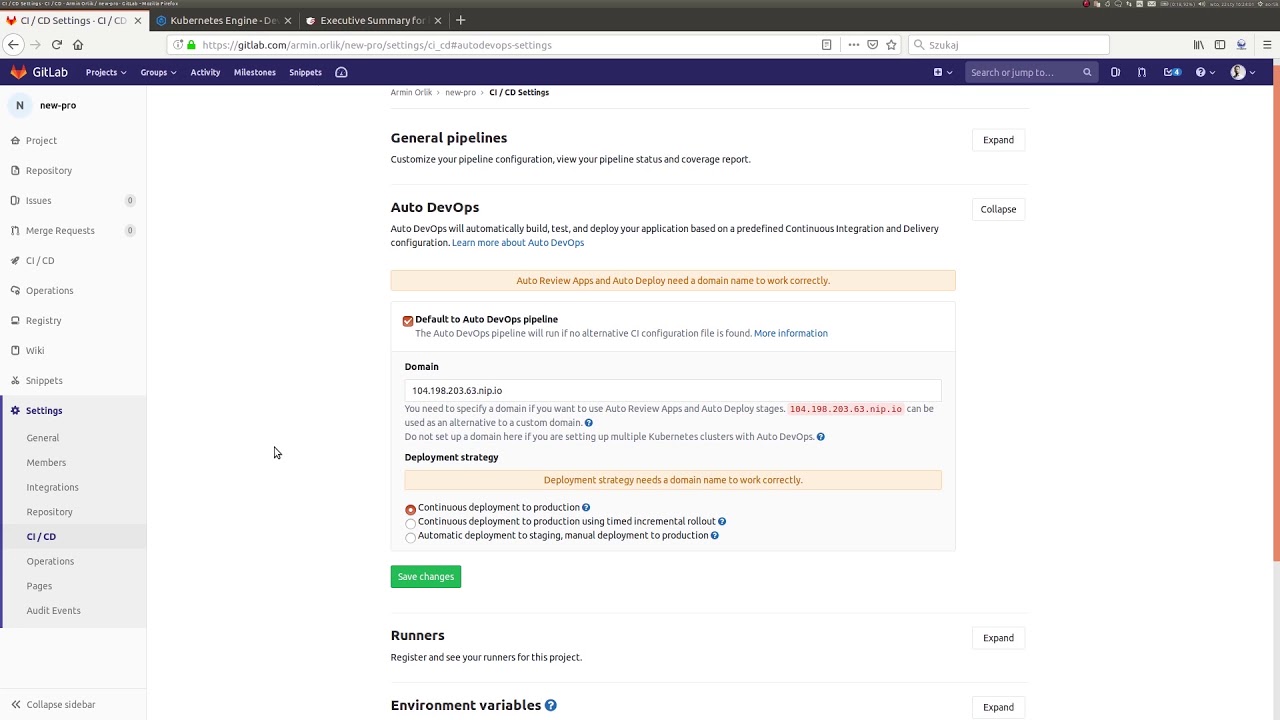Image resolution: width=1280 pixels, height=720 pixels.
Task: Expand the Runners section
Action: tap(998, 638)
